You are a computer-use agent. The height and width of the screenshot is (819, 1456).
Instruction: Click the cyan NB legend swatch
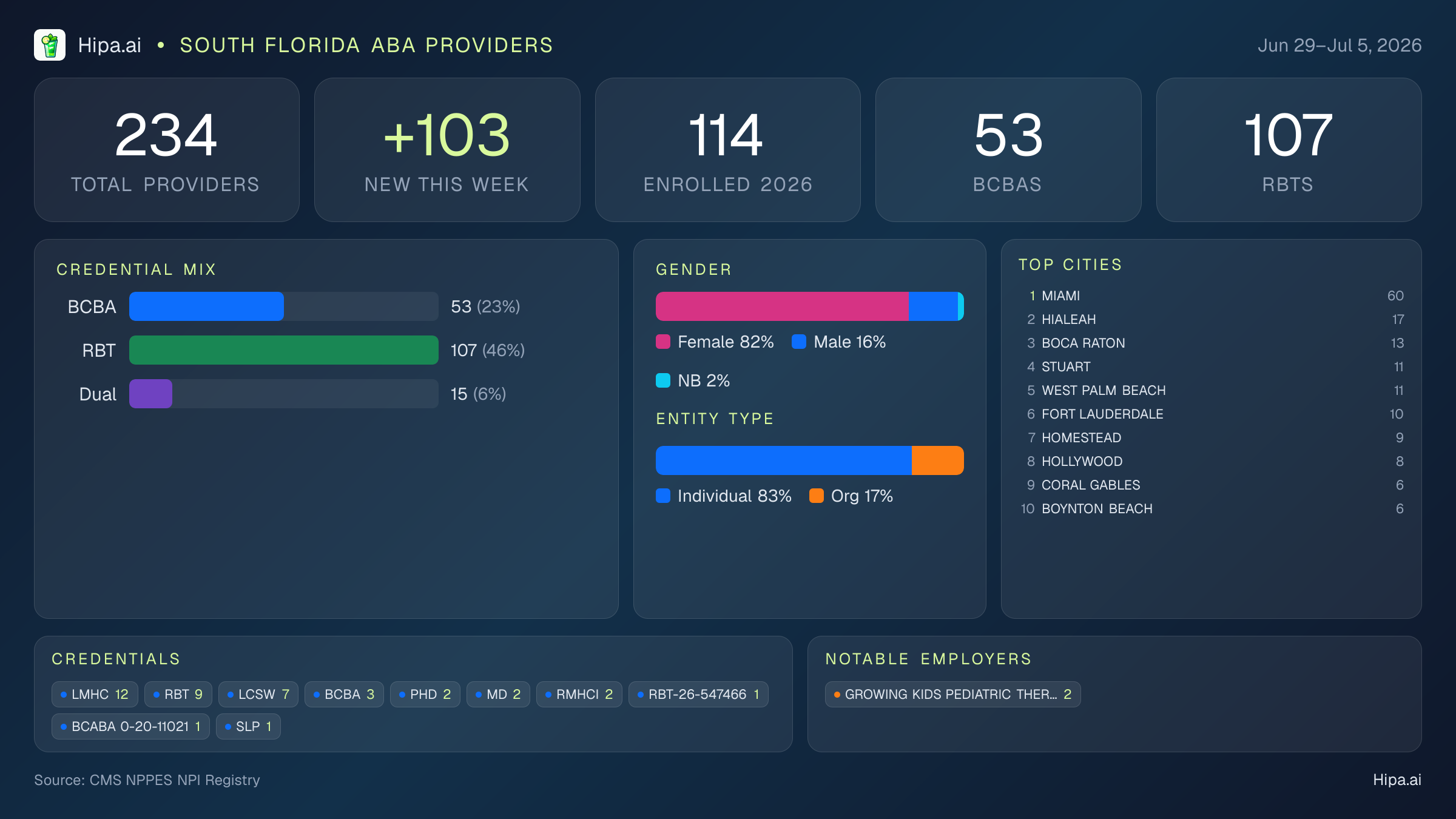(663, 380)
